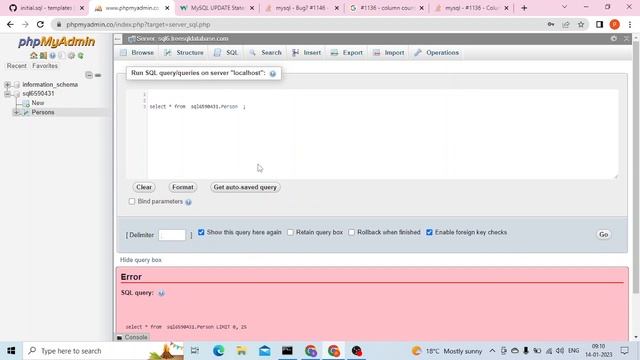Open File Explorer from taskbar
Viewport: 640px width, 360px height.
(241, 351)
